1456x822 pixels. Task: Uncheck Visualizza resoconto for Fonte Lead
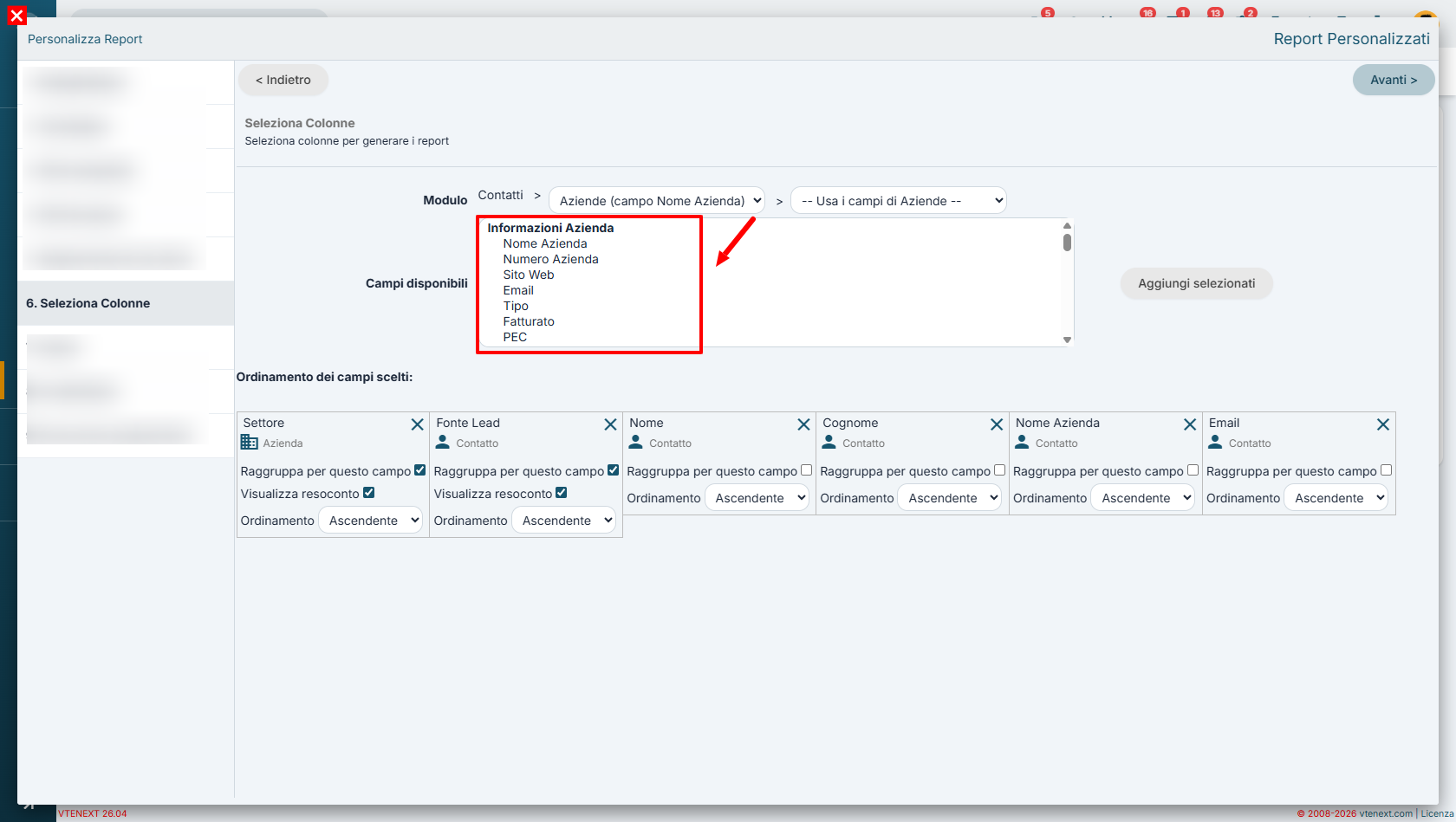click(x=562, y=493)
